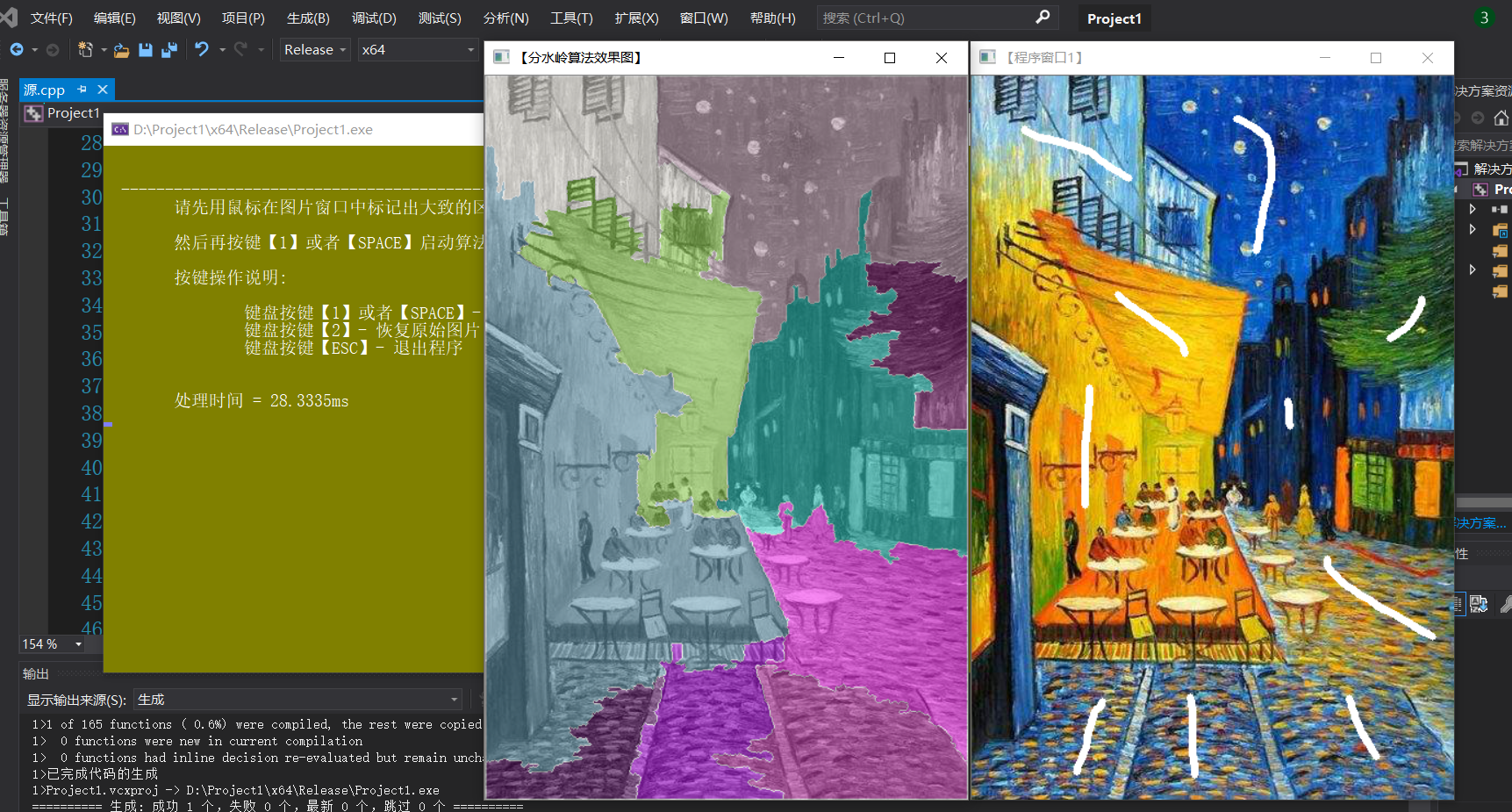Expand the new item dropdown arrow
1512x812 pixels.
point(104,50)
